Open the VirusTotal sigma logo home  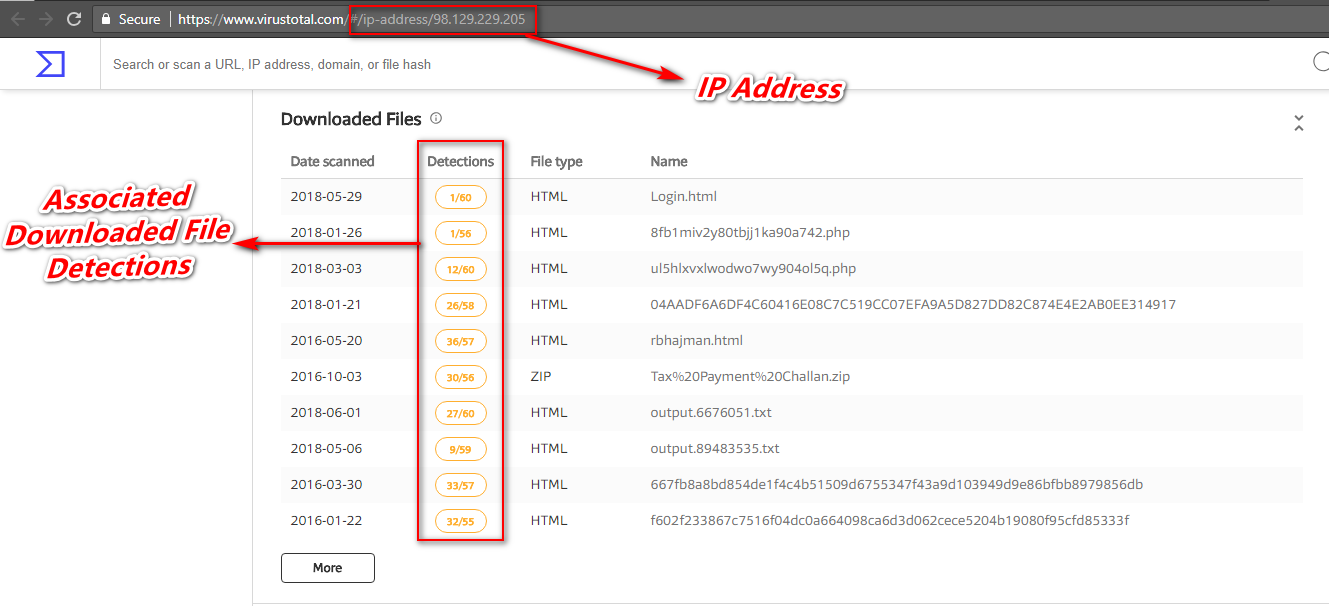[x=50, y=64]
